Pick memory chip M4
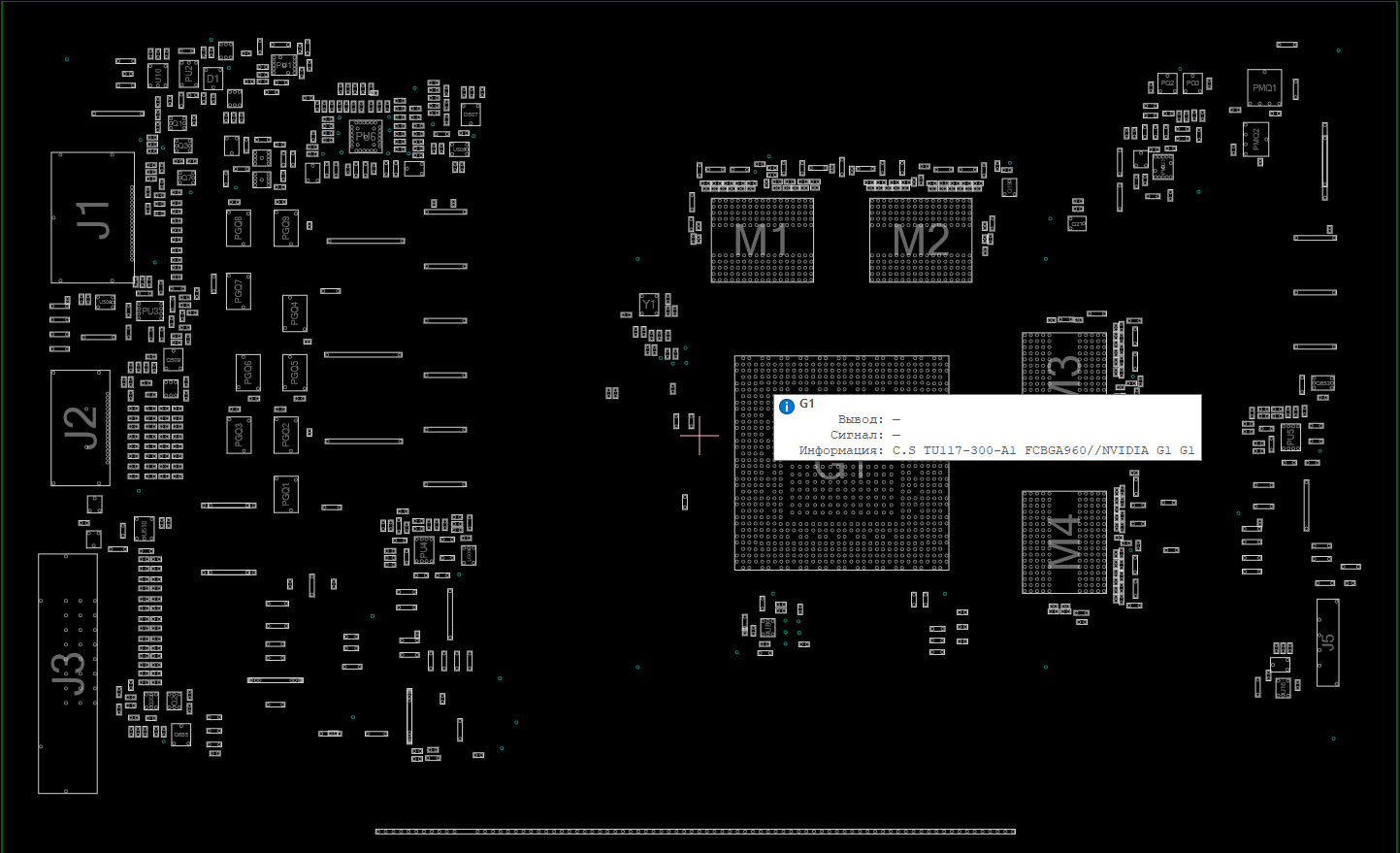This screenshot has width=1400, height=853. click(1063, 541)
